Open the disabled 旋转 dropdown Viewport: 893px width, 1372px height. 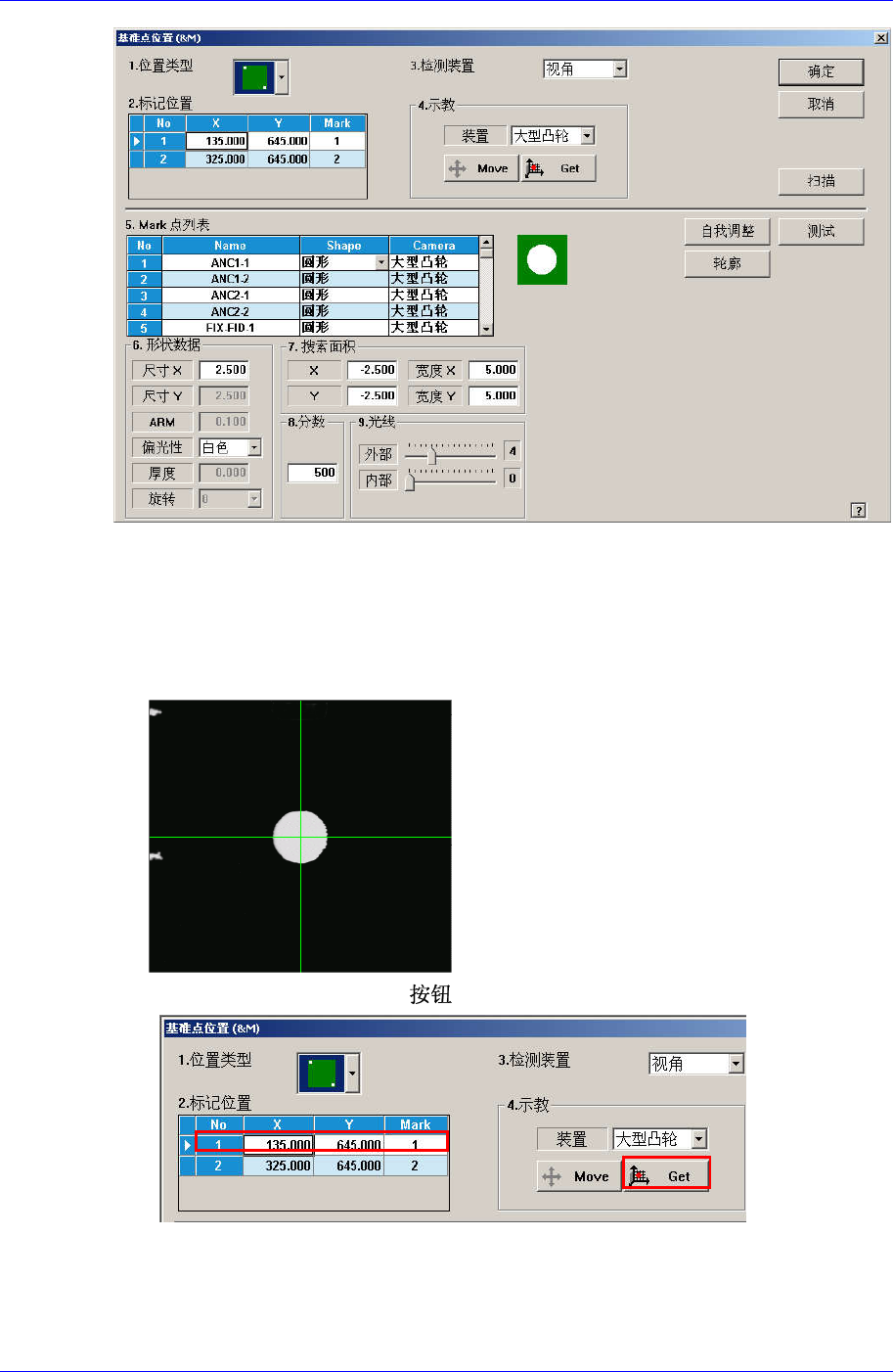pyautogui.click(x=254, y=499)
